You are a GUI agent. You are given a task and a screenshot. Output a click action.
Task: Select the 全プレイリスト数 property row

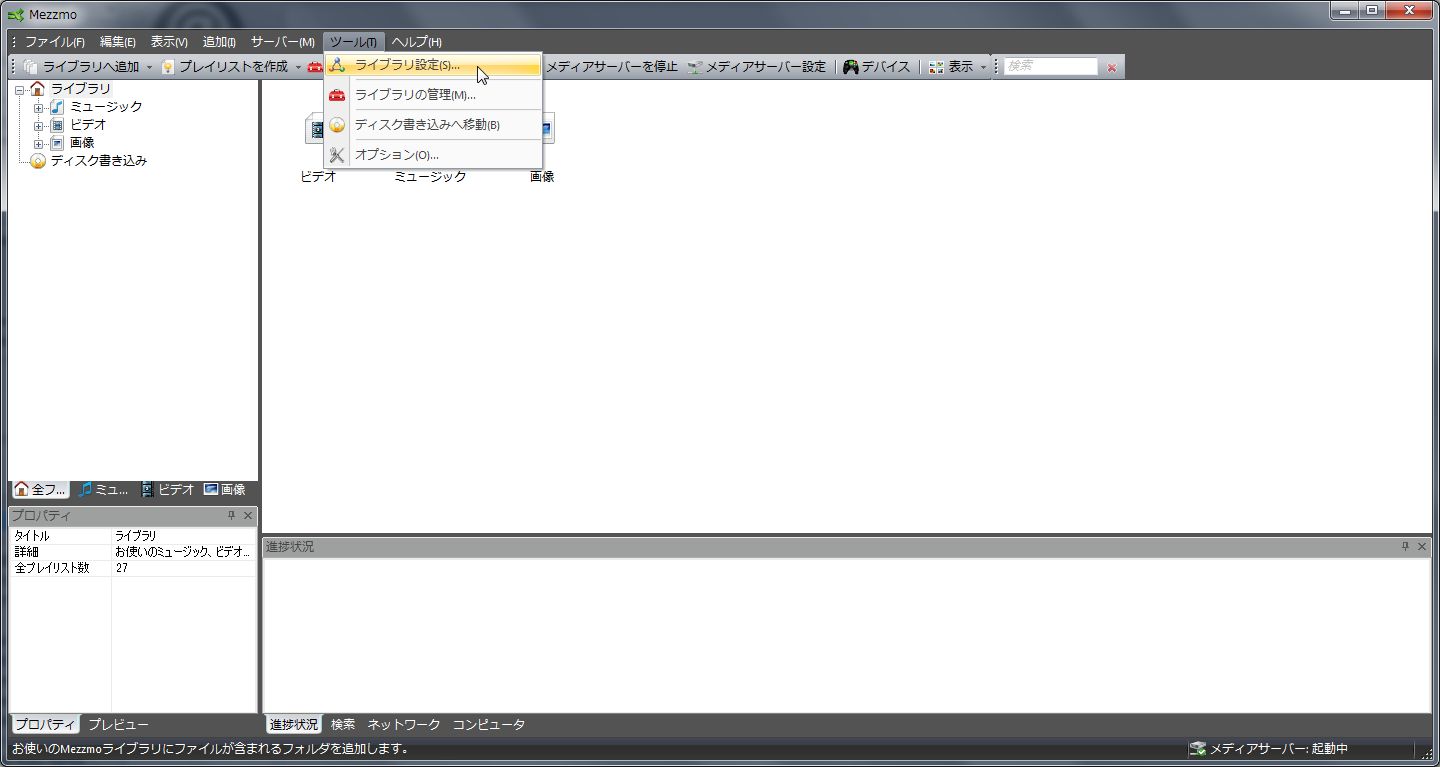(133, 568)
